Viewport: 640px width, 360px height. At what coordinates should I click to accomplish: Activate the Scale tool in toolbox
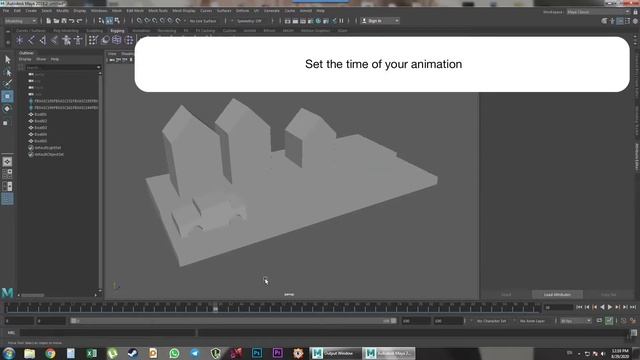(6, 122)
